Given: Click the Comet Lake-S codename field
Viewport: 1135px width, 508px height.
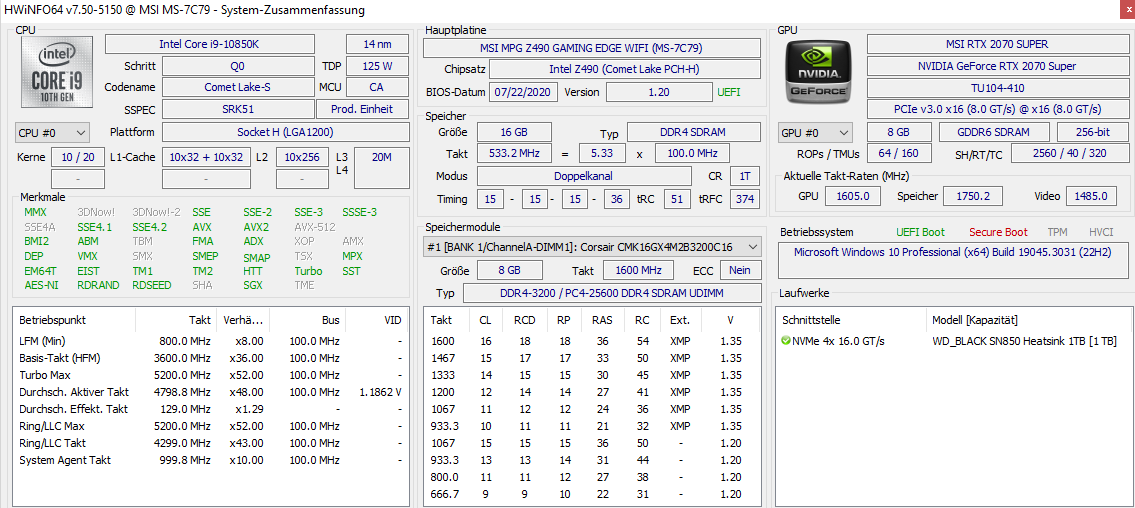Looking at the screenshot, I should [237, 87].
